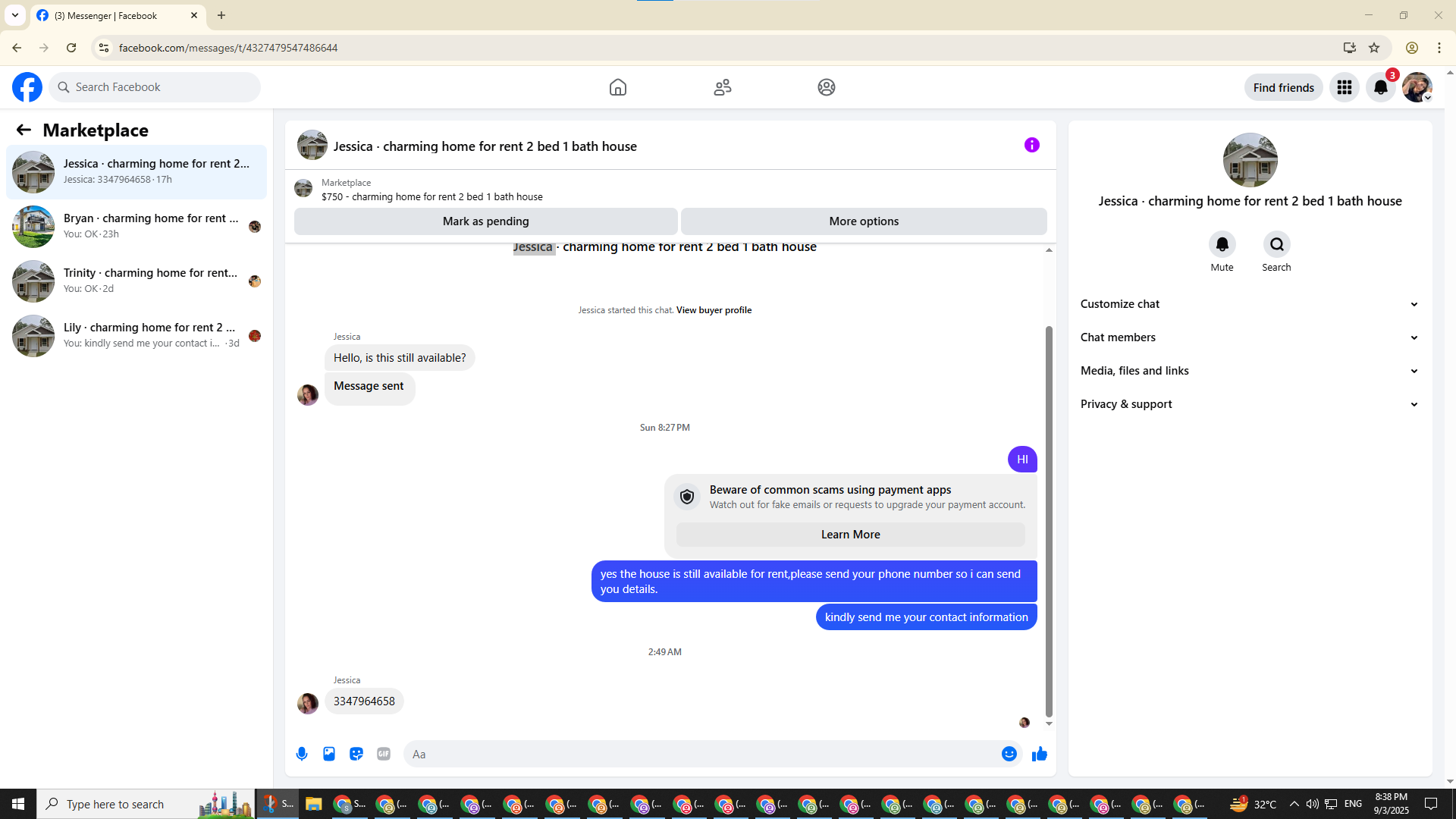Switch to the Messenger Facebook tab
This screenshot has height=819, width=1456.
pos(118,15)
